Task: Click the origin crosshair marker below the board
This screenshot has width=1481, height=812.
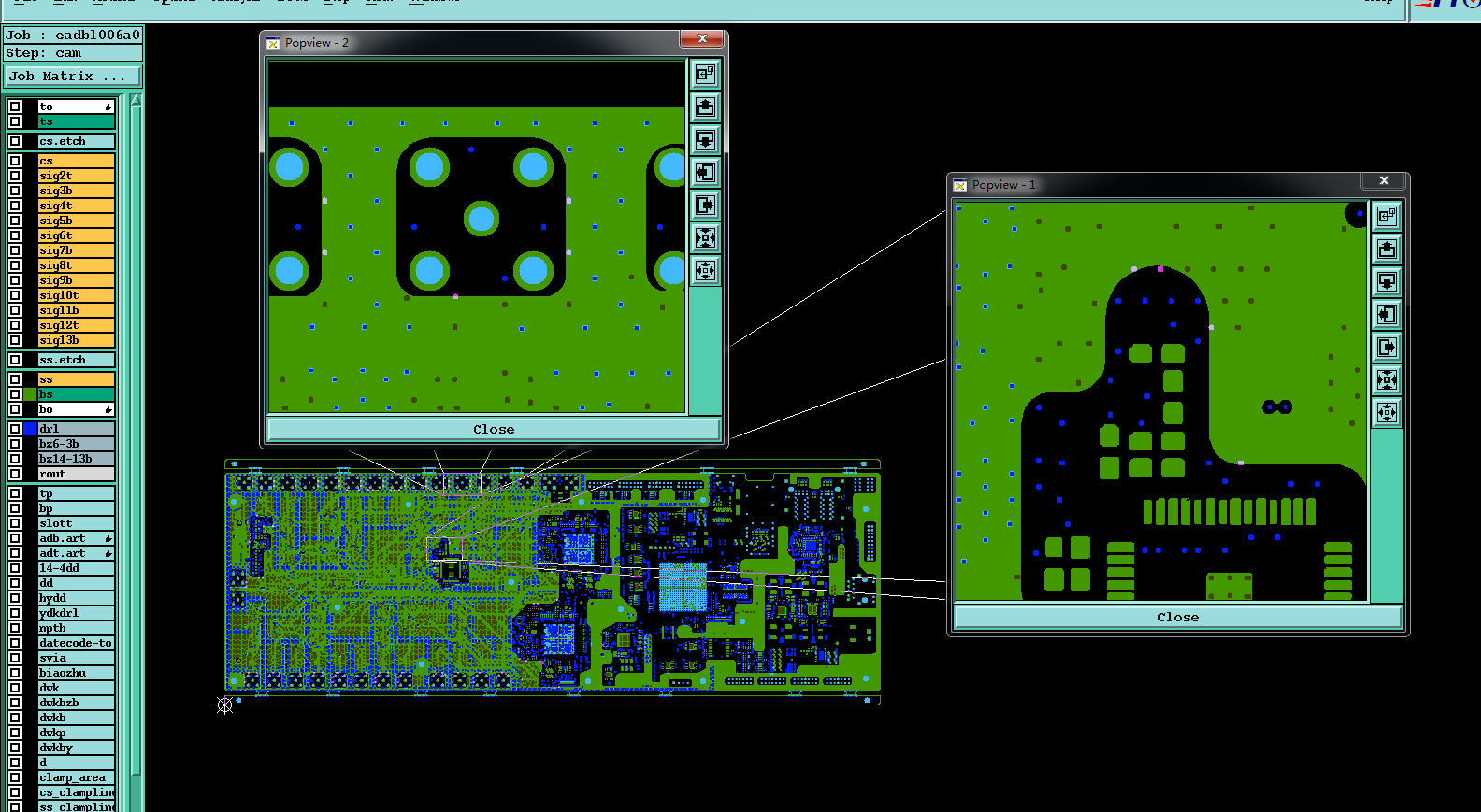Action: [x=224, y=705]
